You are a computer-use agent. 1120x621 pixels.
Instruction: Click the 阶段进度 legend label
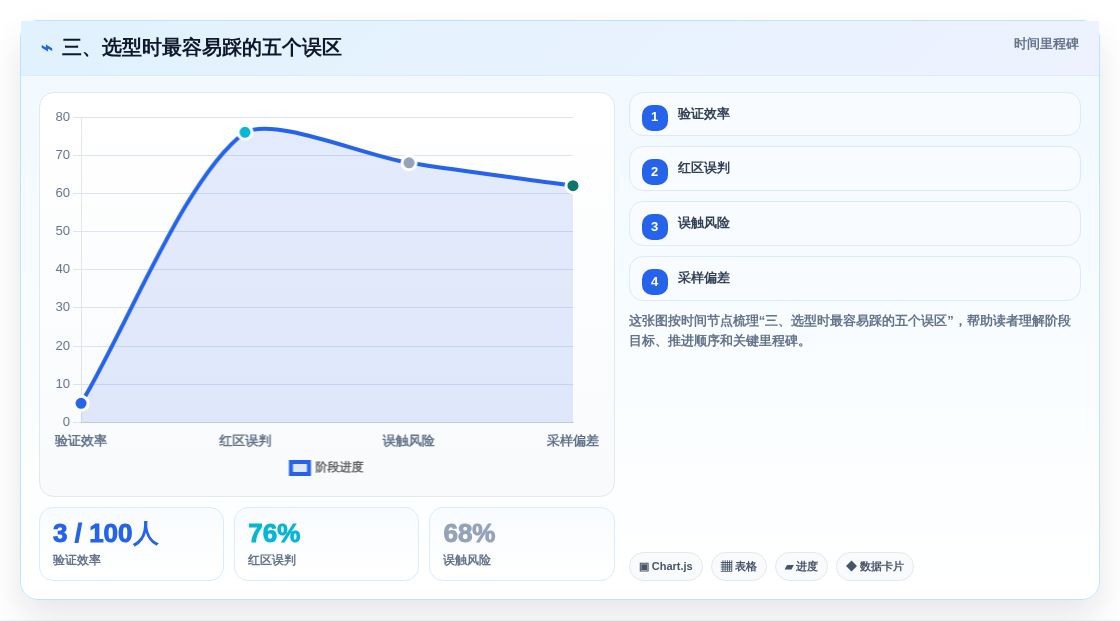point(339,467)
